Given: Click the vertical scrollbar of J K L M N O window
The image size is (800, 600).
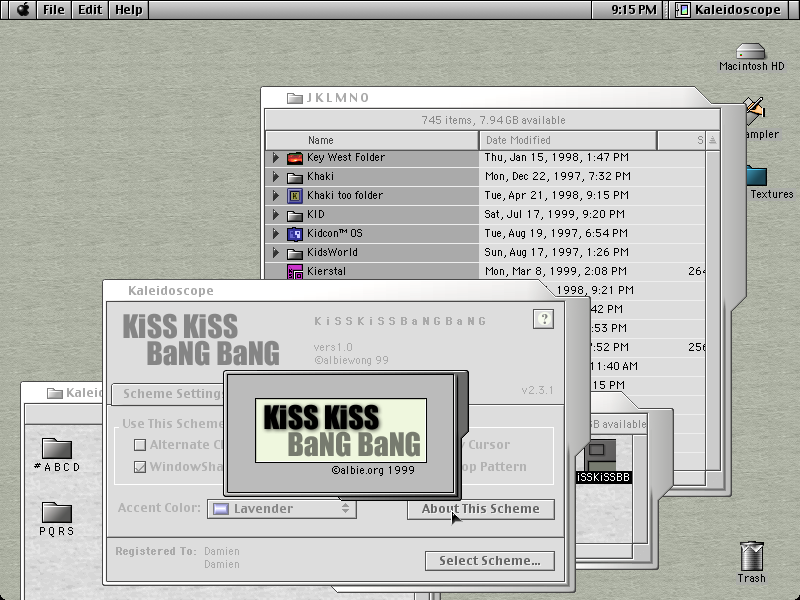Looking at the screenshot, I should tap(713, 310).
